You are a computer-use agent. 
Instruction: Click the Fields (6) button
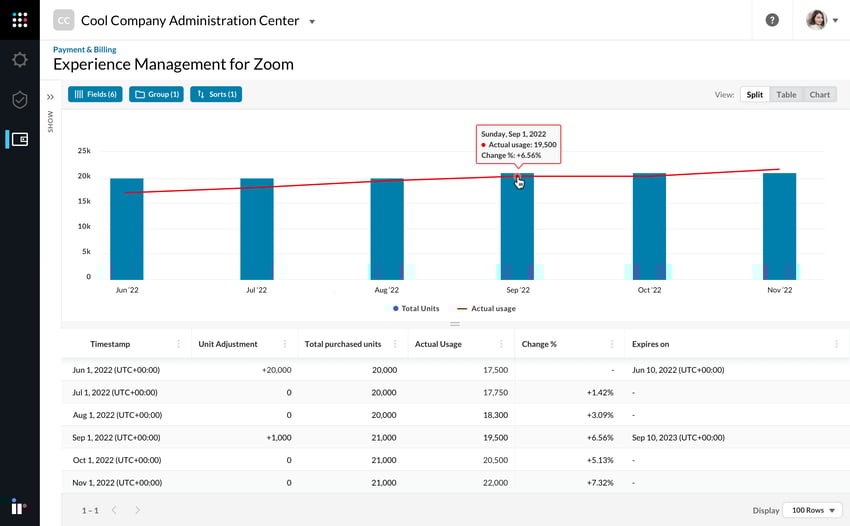(95, 94)
